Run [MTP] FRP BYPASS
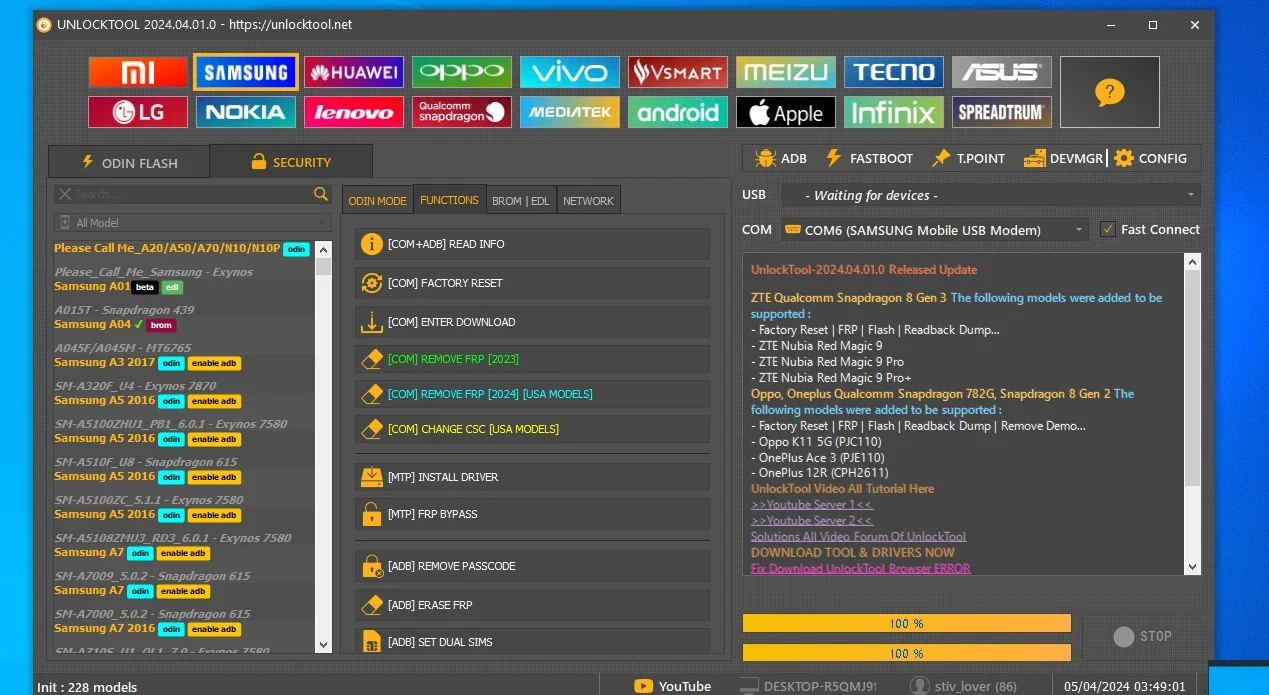 [532, 514]
